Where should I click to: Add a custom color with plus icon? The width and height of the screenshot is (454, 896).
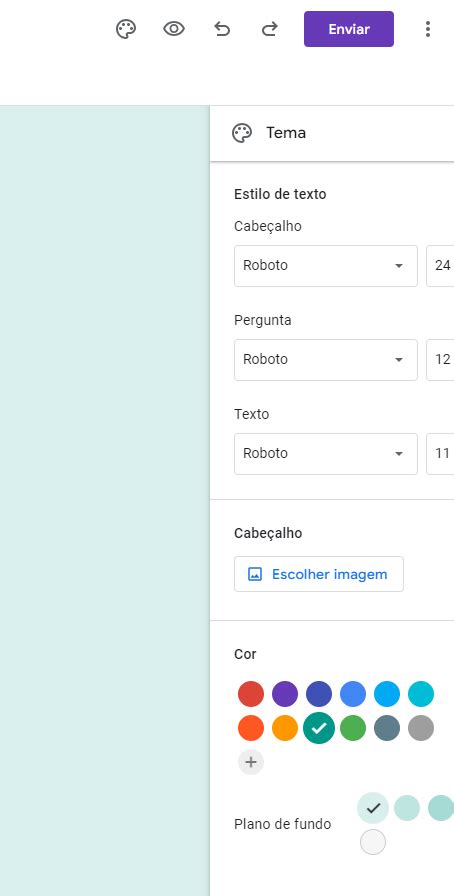(251, 762)
